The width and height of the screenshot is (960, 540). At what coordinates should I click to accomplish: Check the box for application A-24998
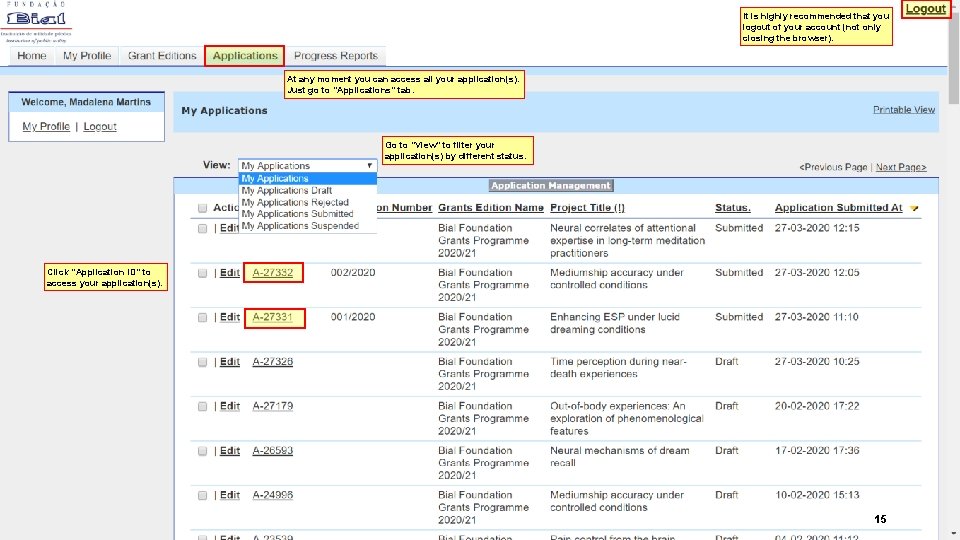[202, 496]
